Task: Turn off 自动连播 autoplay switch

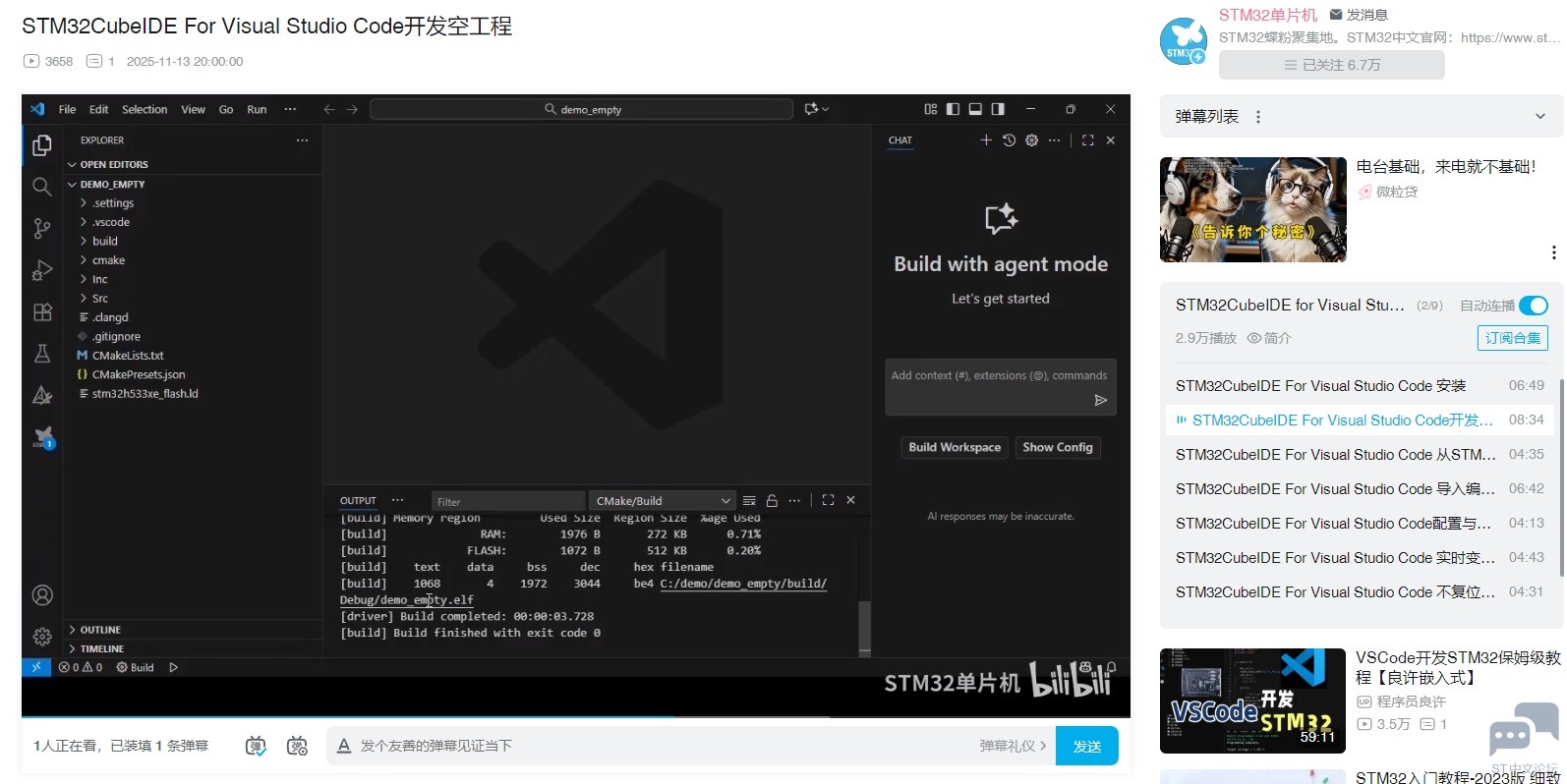Action: 1534,306
